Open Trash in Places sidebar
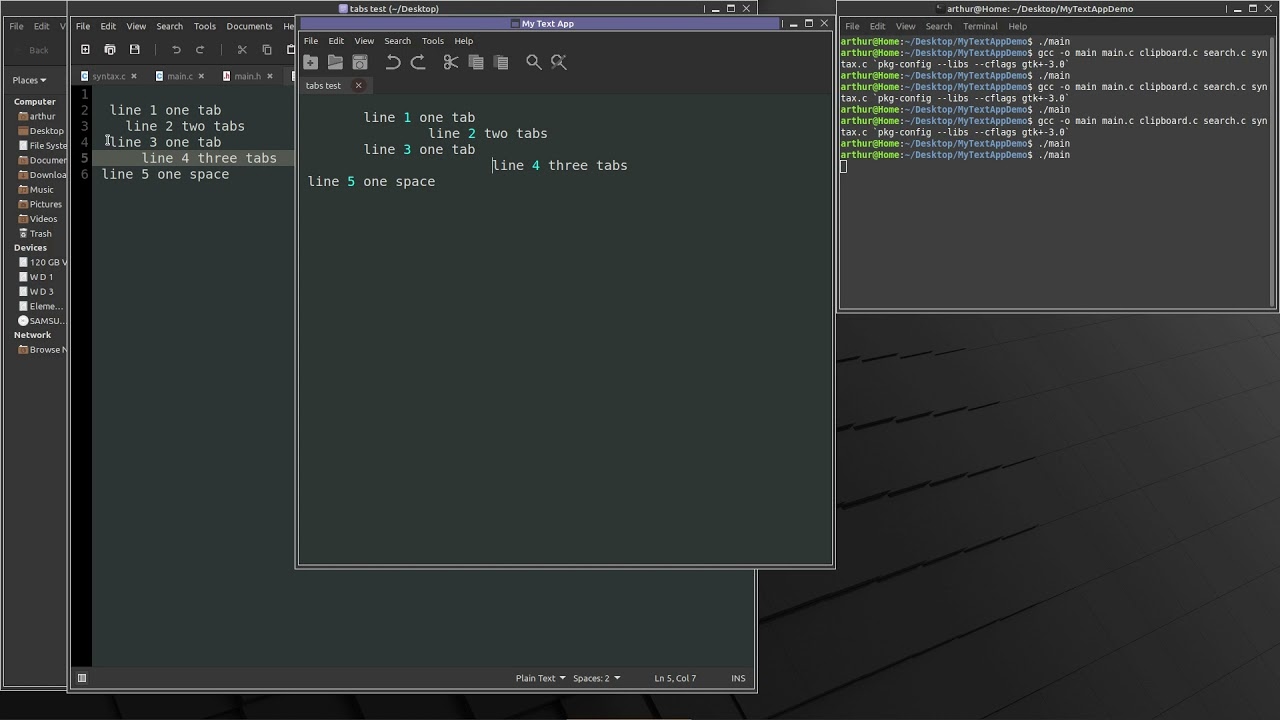 pos(36,234)
